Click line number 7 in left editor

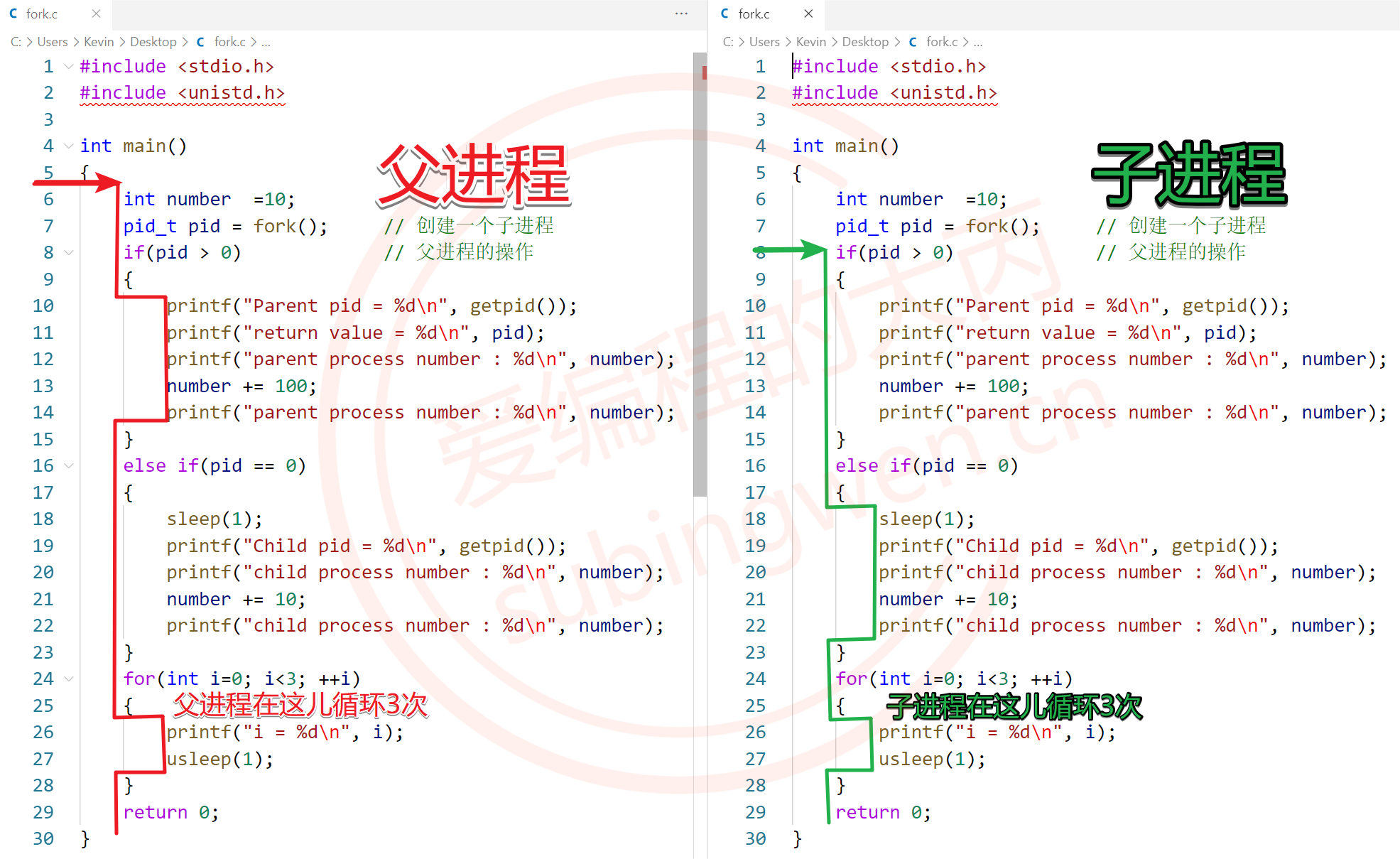tap(48, 226)
